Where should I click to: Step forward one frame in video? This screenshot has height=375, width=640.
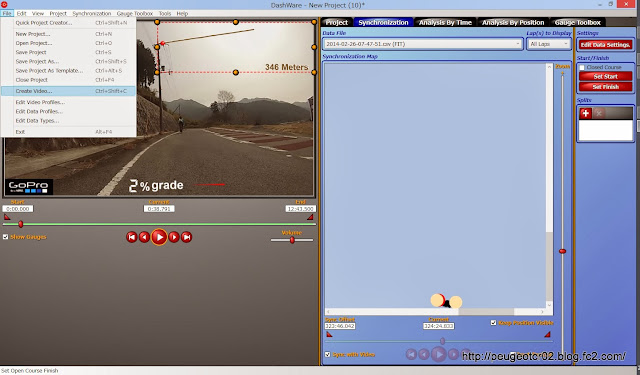tap(174, 237)
